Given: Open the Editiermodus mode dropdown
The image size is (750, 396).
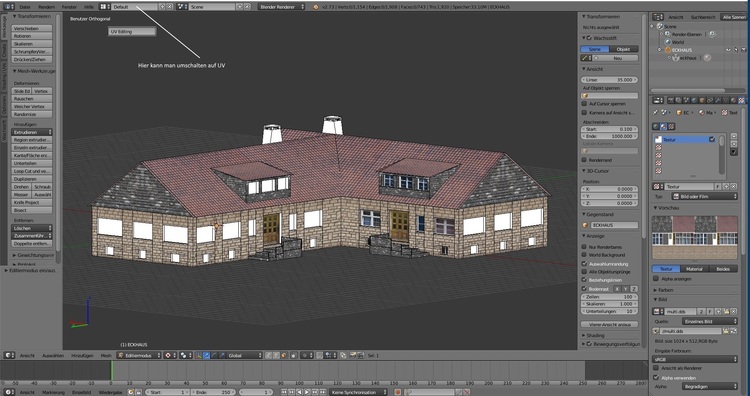Looking at the screenshot, I should tap(138, 355).
